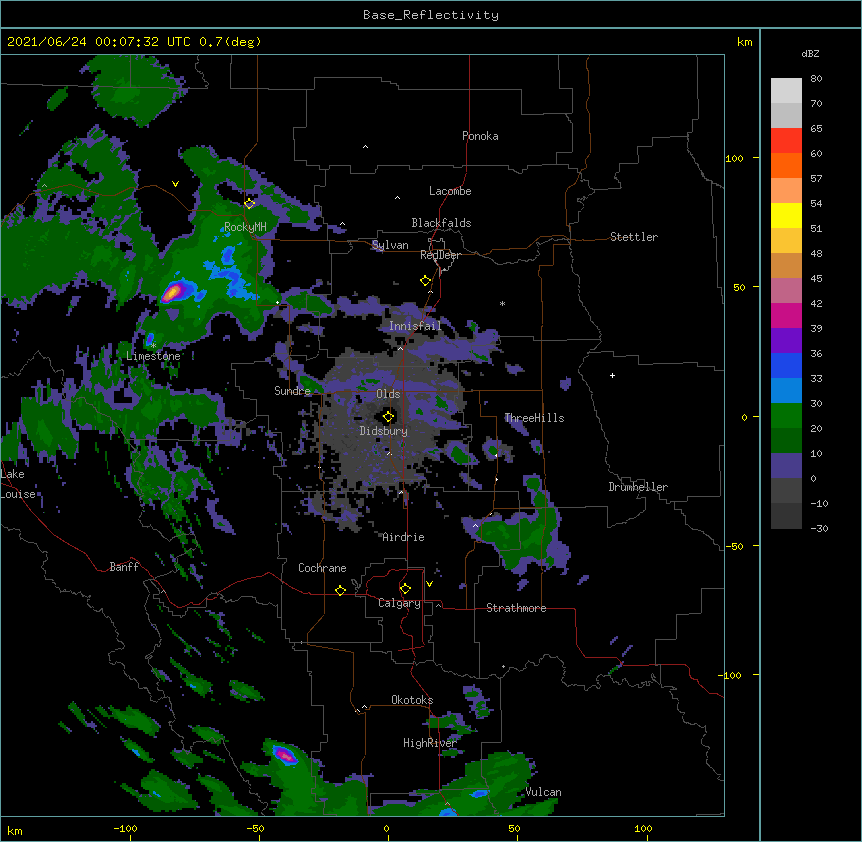Click the white asterisk marker east of Innisfail

point(502,303)
